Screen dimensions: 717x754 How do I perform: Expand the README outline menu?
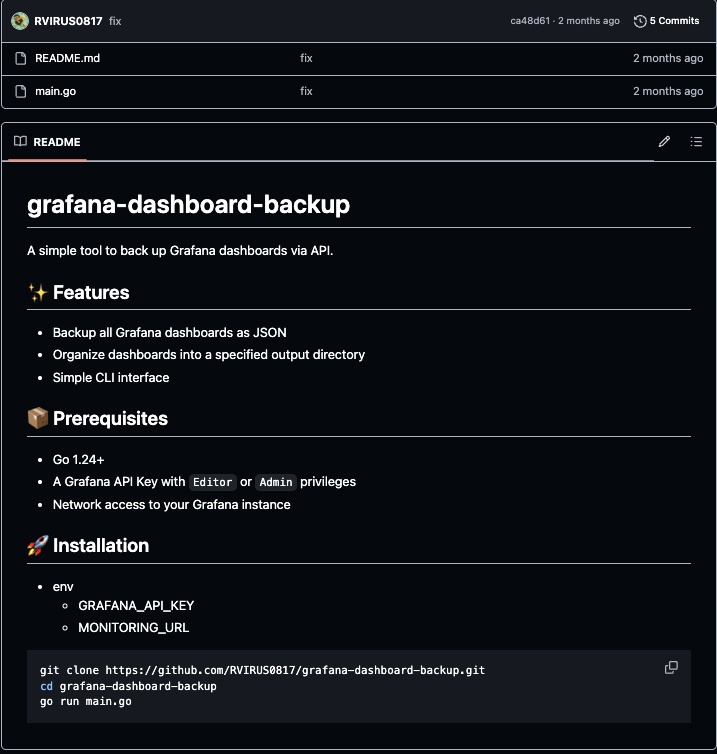696,142
